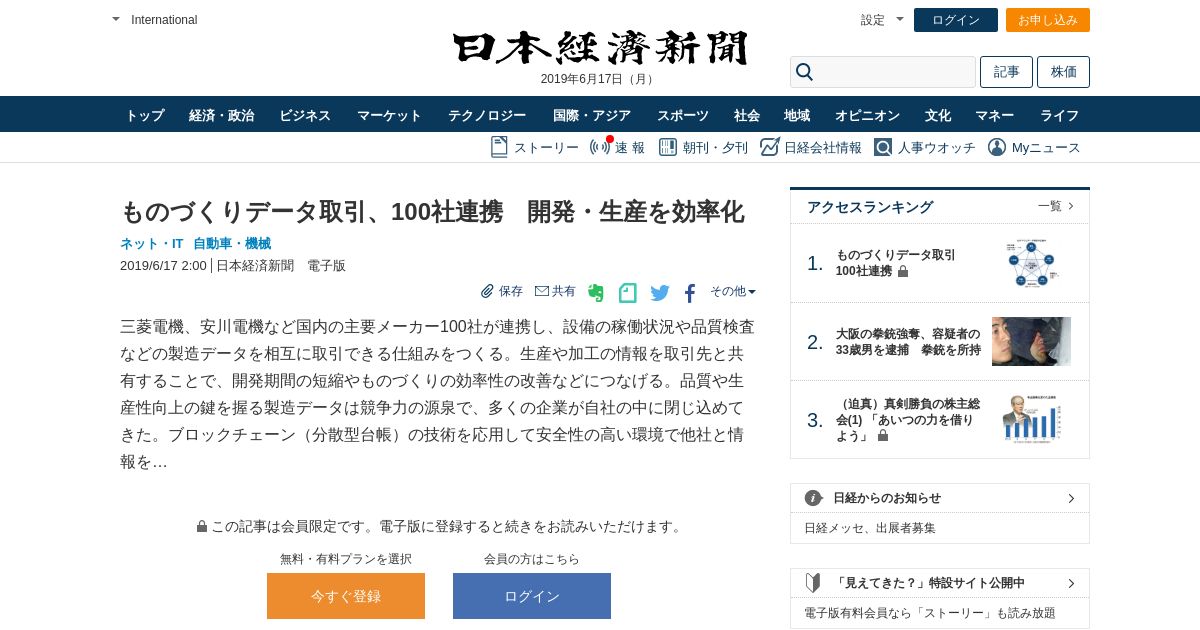
Task: Open the 速報 breaking news icon
Action: click(600, 147)
